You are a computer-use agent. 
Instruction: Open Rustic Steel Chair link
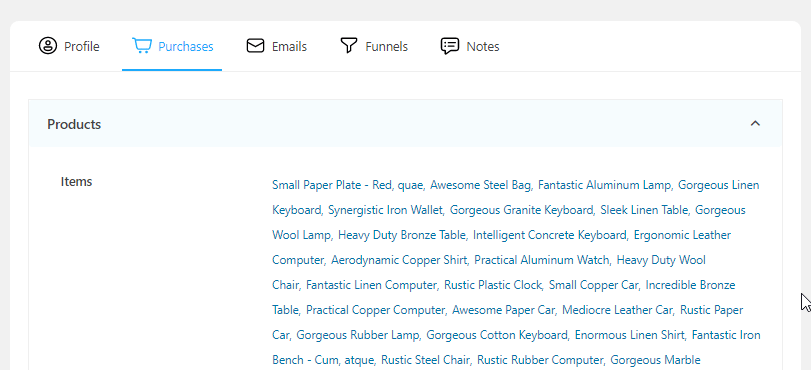pyautogui.click(x=426, y=360)
